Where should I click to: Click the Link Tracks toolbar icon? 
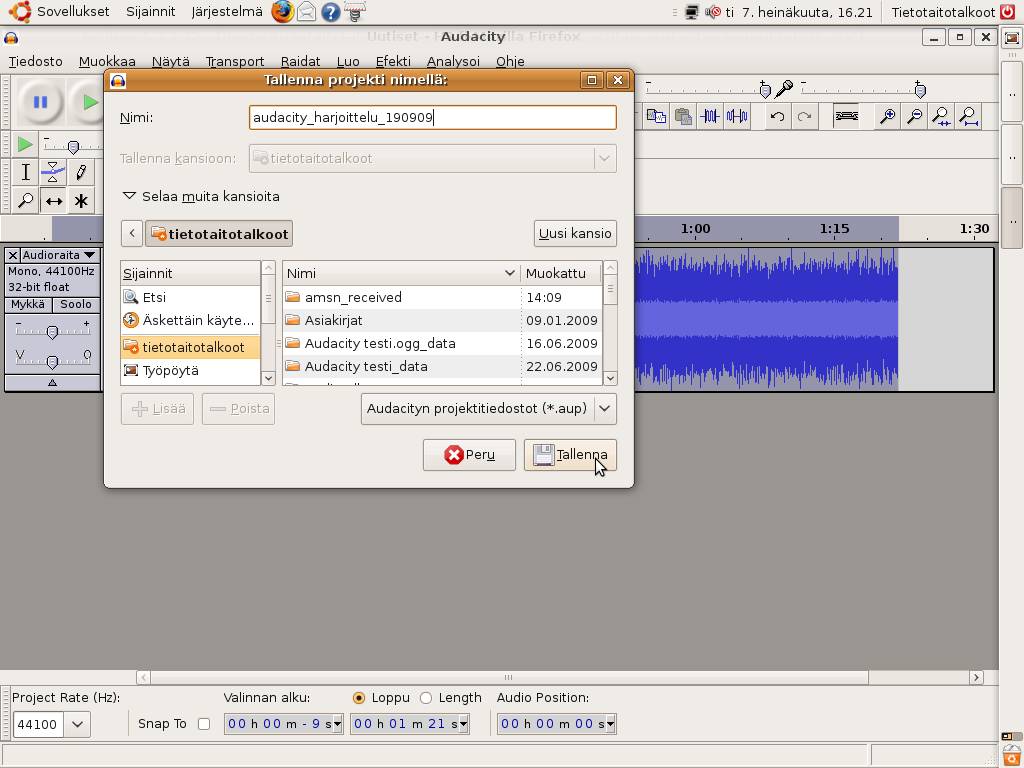click(x=846, y=116)
